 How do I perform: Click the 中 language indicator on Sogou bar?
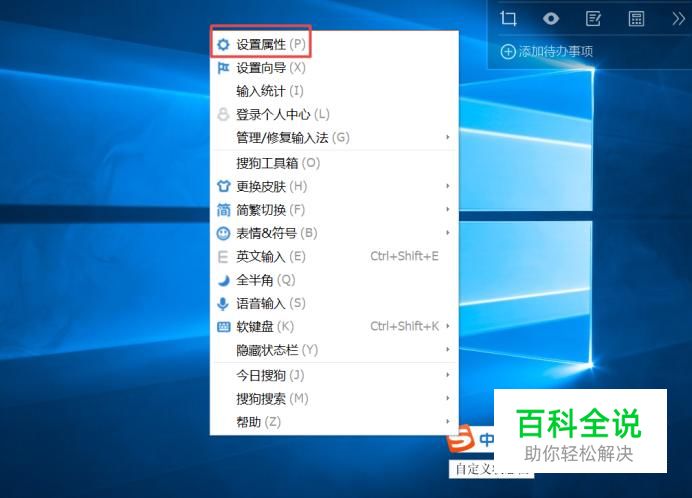pyautogui.click(x=486, y=439)
